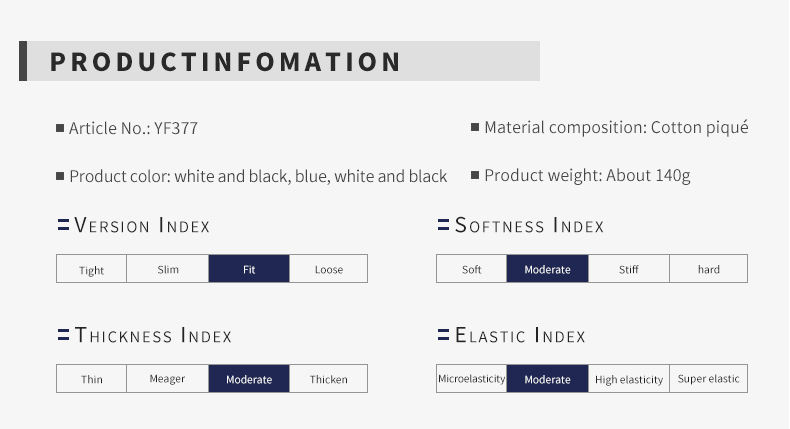Select Soft in the Softness Index
Screen dimensions: 790x429
(472, 269)
